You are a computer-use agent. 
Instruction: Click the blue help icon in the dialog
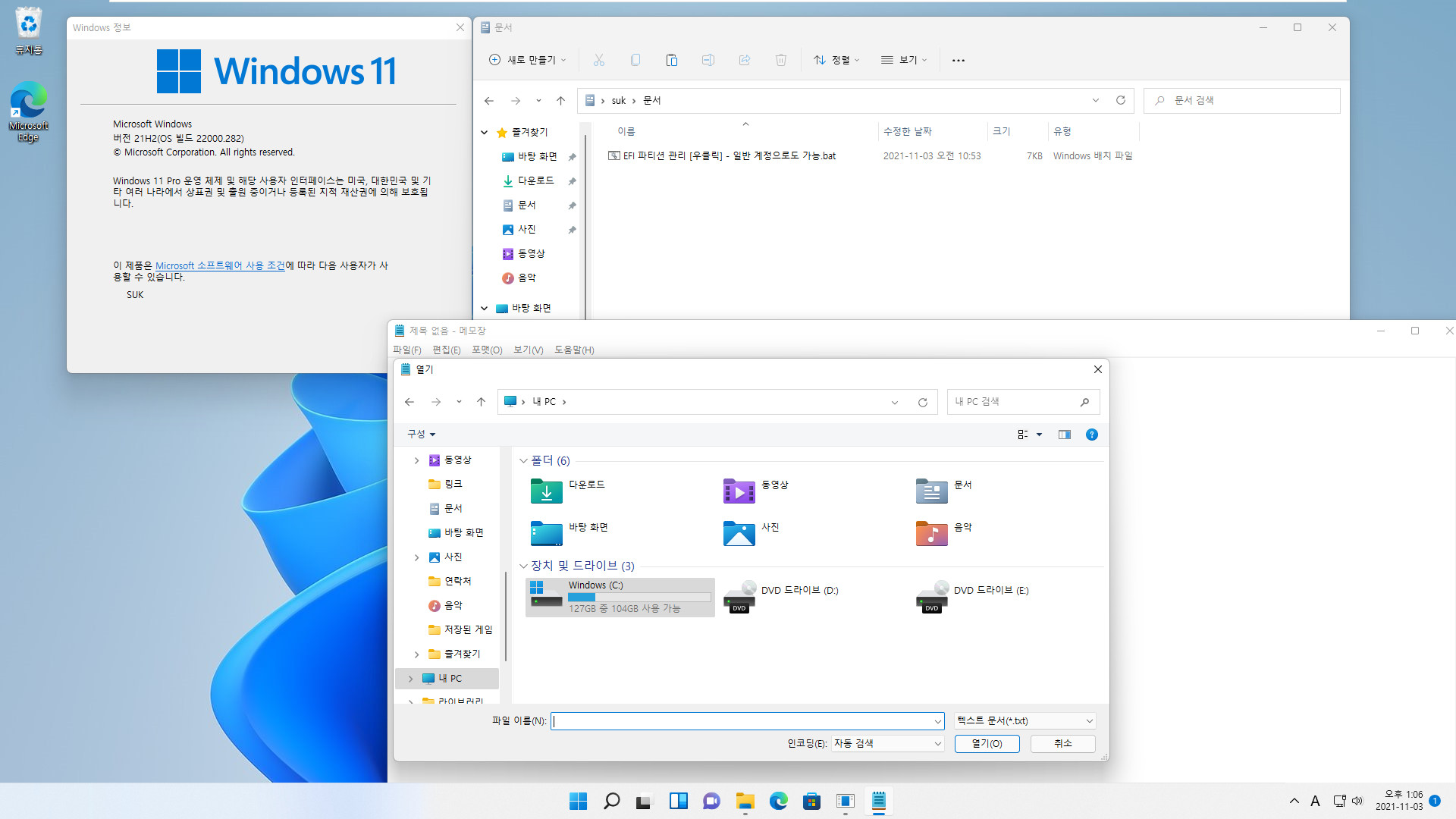tap(1092, 435)
